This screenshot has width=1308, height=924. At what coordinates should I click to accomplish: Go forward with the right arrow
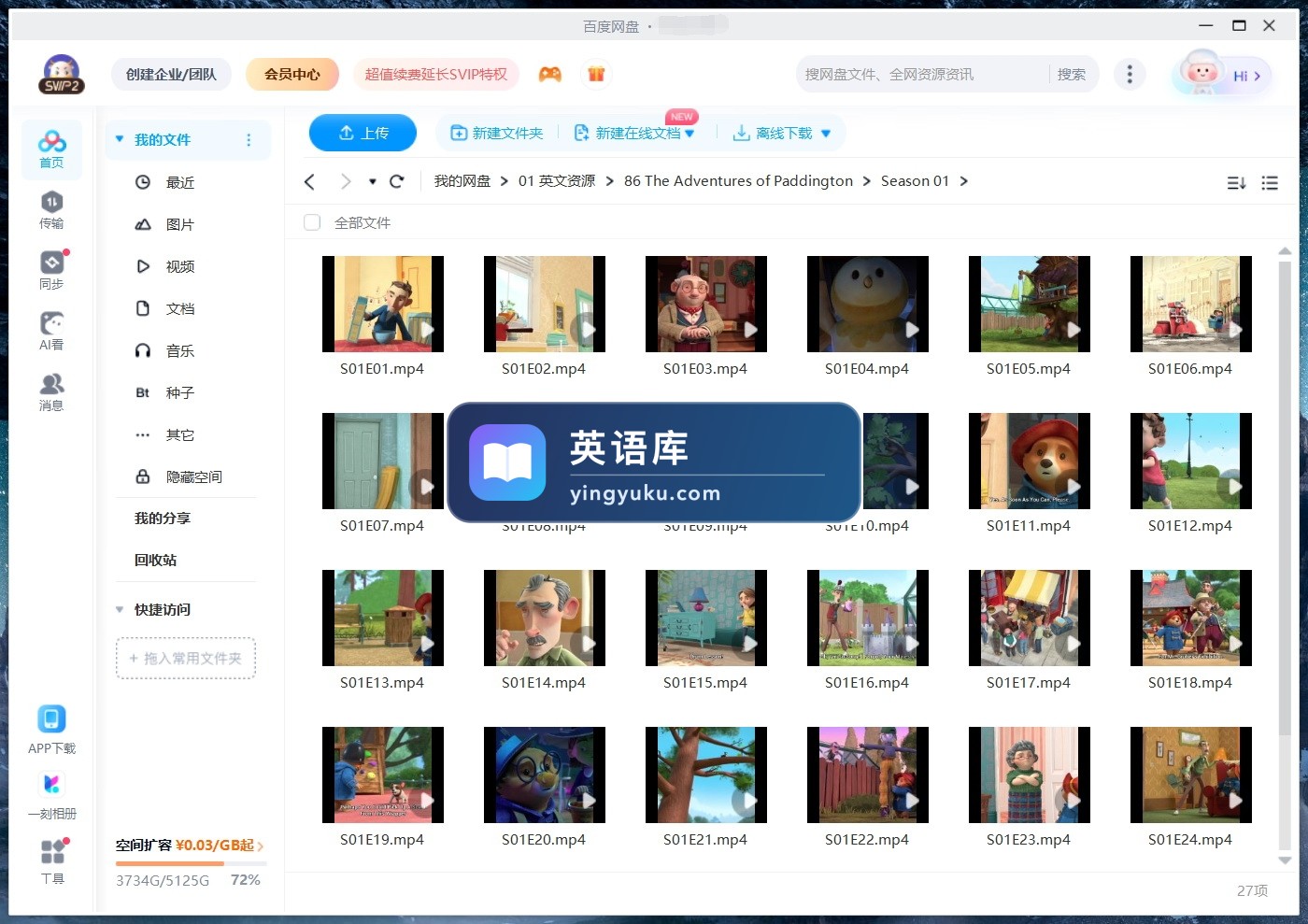click(x=346, y=181)
